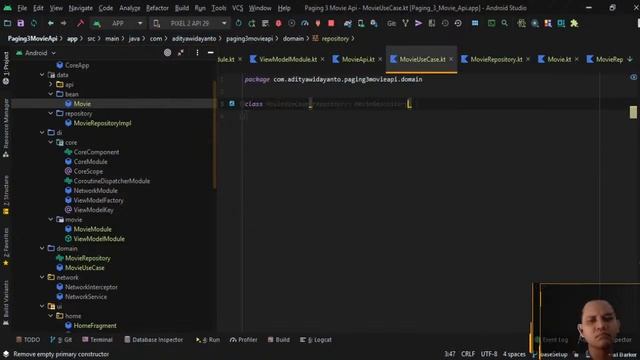Collapse the di package node
Viewport: 640px width, 360px height.
(x=42, y=133)
